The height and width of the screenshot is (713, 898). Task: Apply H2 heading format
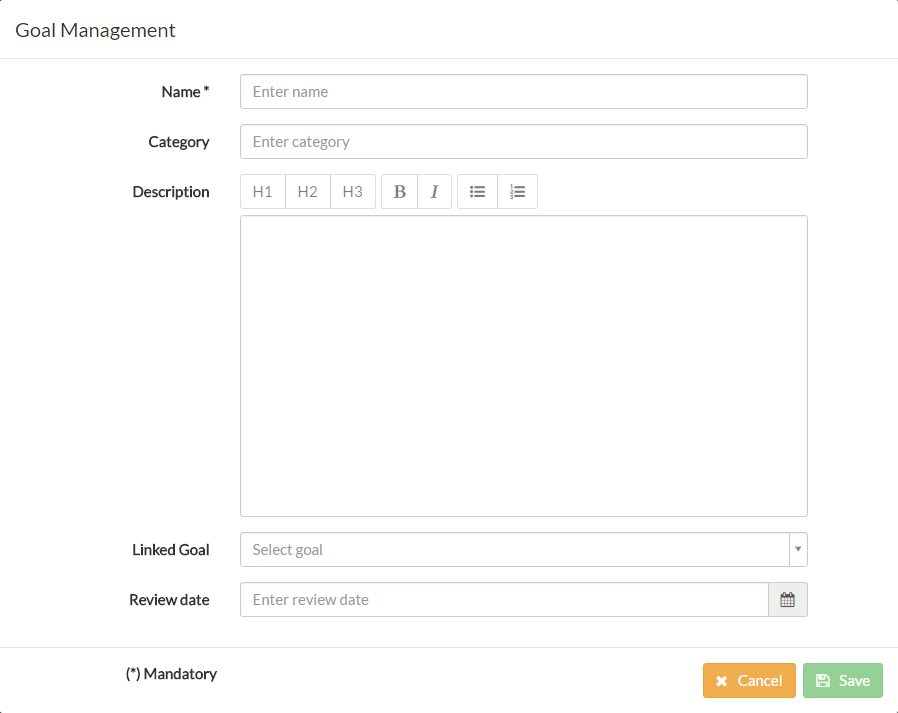point(308,192)
